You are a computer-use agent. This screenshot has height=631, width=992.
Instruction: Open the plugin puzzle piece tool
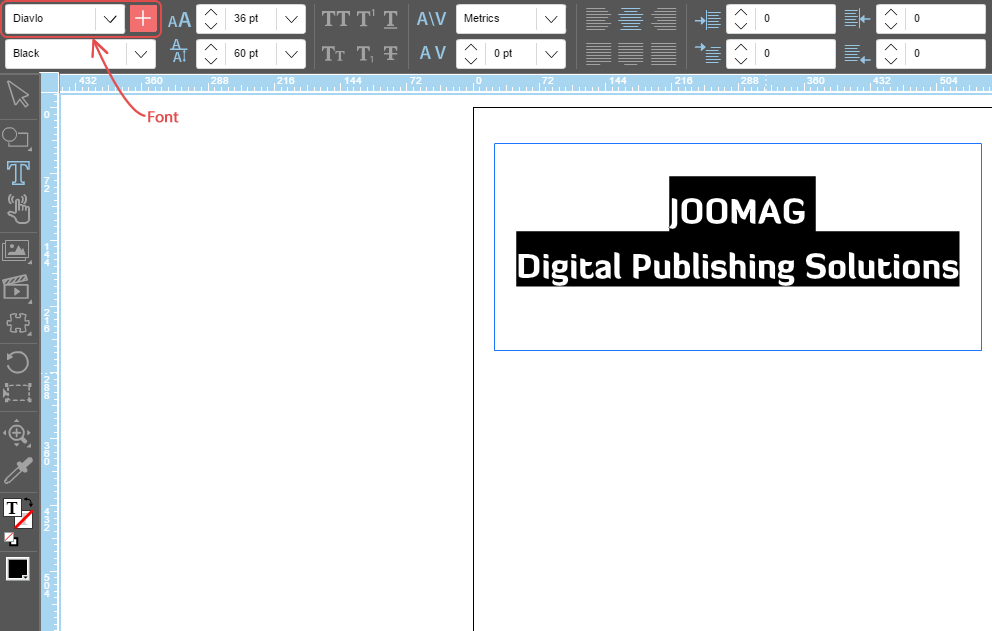point(17,324)
